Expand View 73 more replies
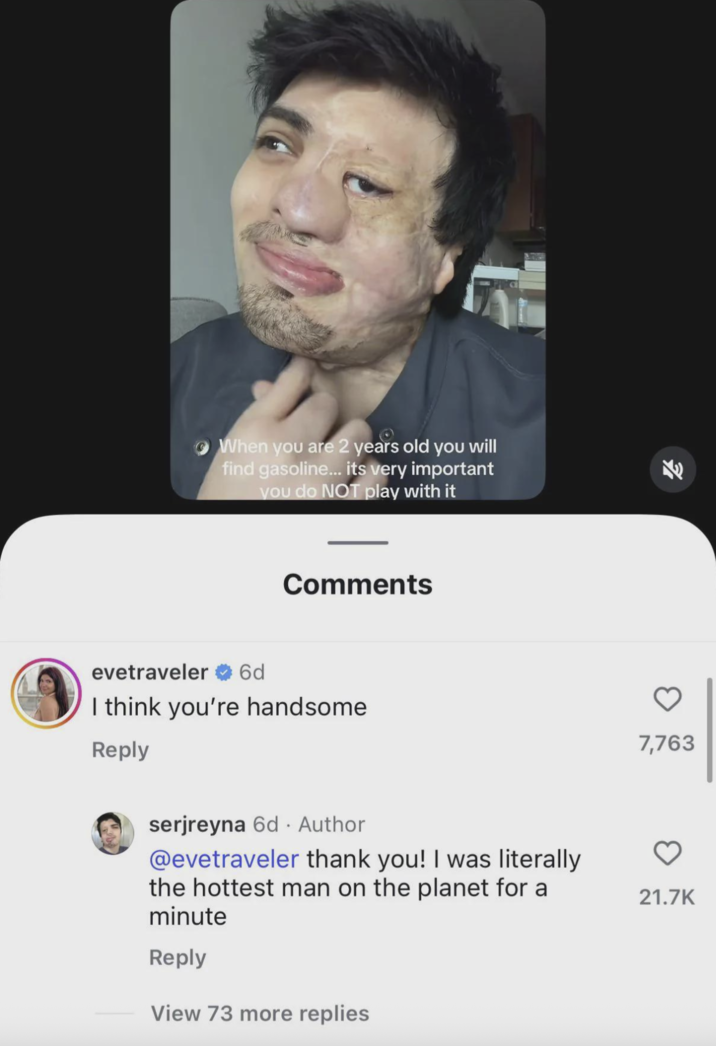 click(x=261, y=1013)
